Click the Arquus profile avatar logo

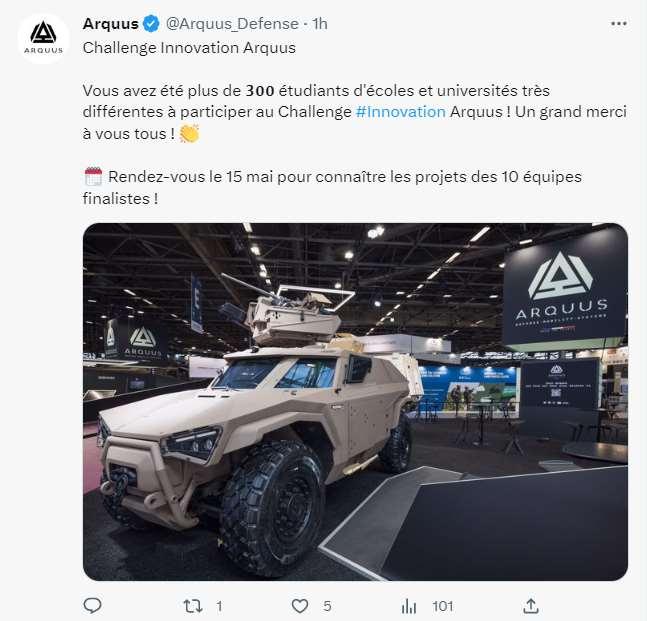point(43,38)
